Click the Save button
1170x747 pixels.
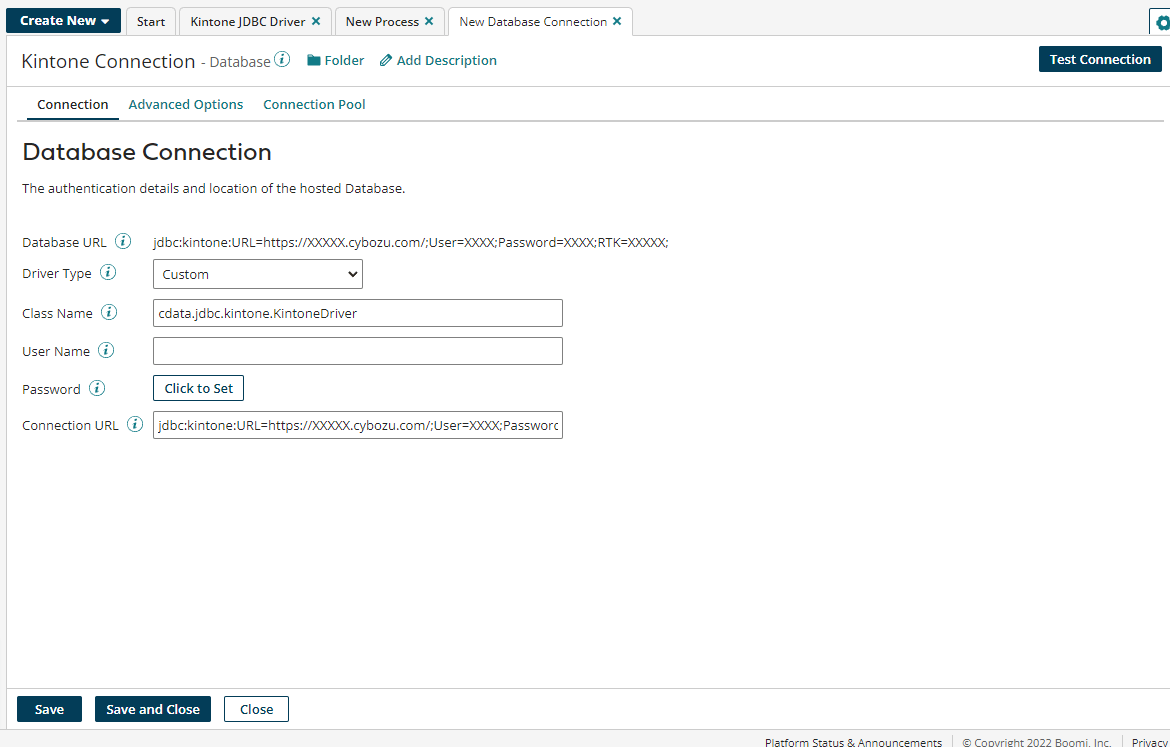pos(49,709)
